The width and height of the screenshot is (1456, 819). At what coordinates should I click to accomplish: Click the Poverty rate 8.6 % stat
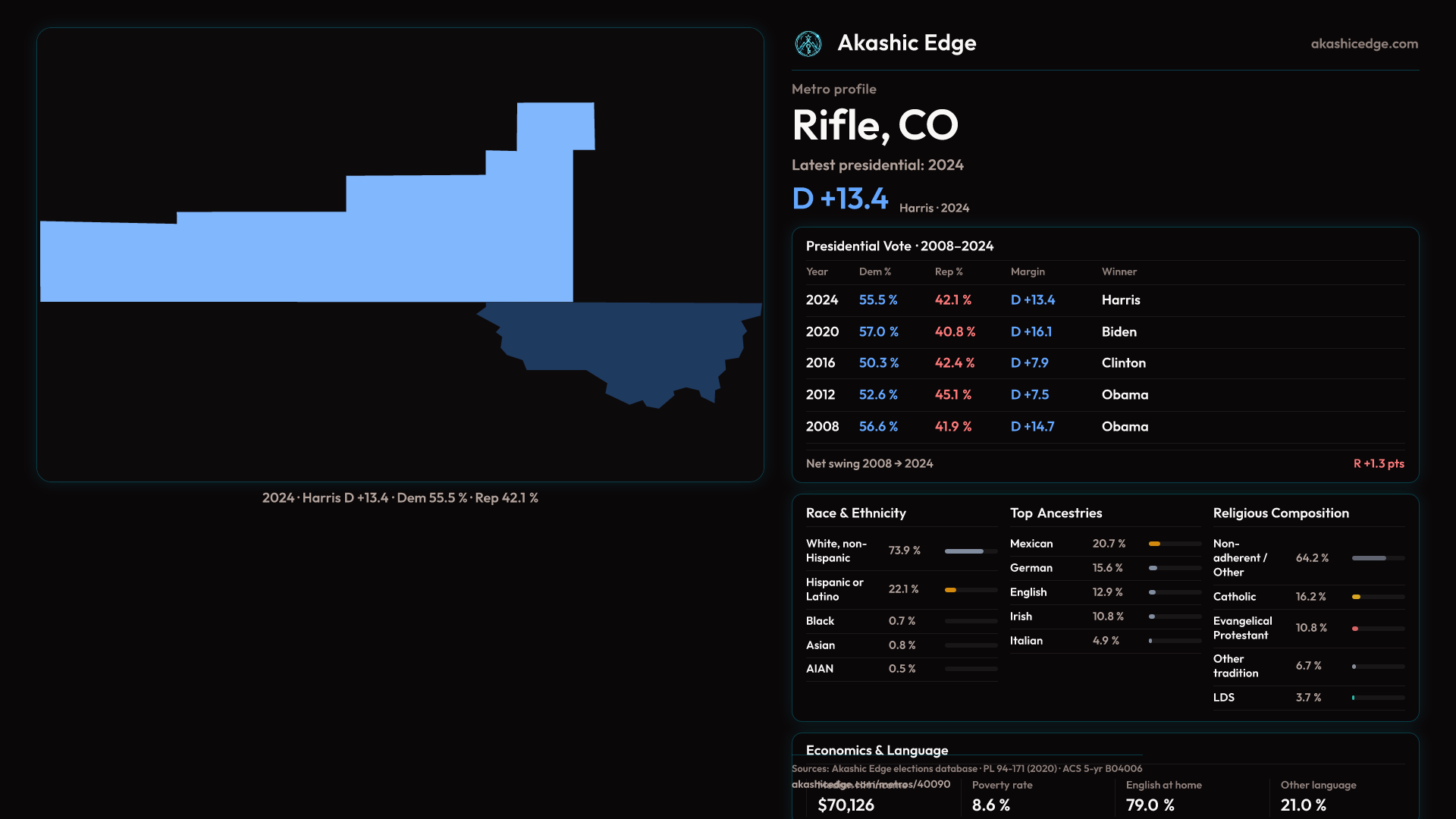(990, 805)
